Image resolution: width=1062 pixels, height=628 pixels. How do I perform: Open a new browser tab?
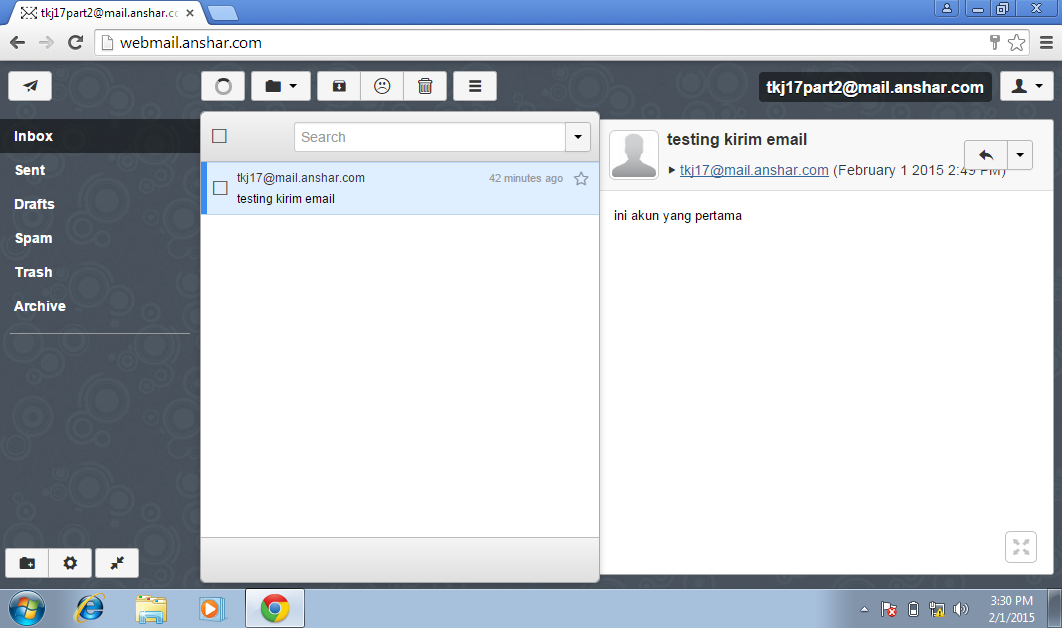tap(223, 13)
